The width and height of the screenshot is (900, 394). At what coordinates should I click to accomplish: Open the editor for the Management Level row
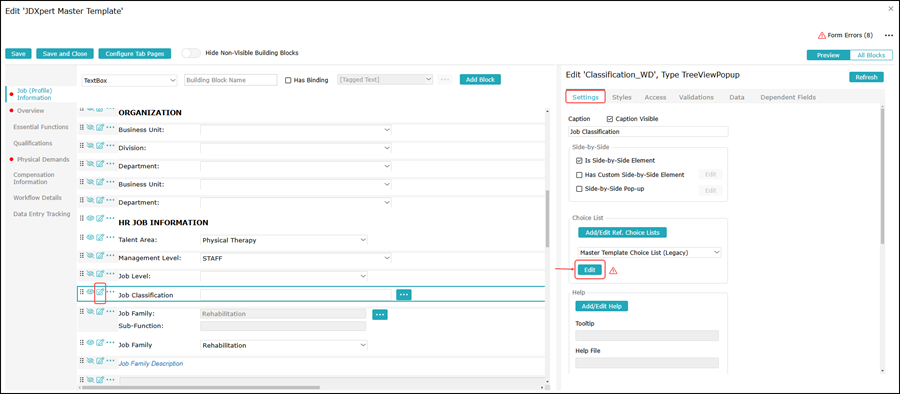(100, 256)
